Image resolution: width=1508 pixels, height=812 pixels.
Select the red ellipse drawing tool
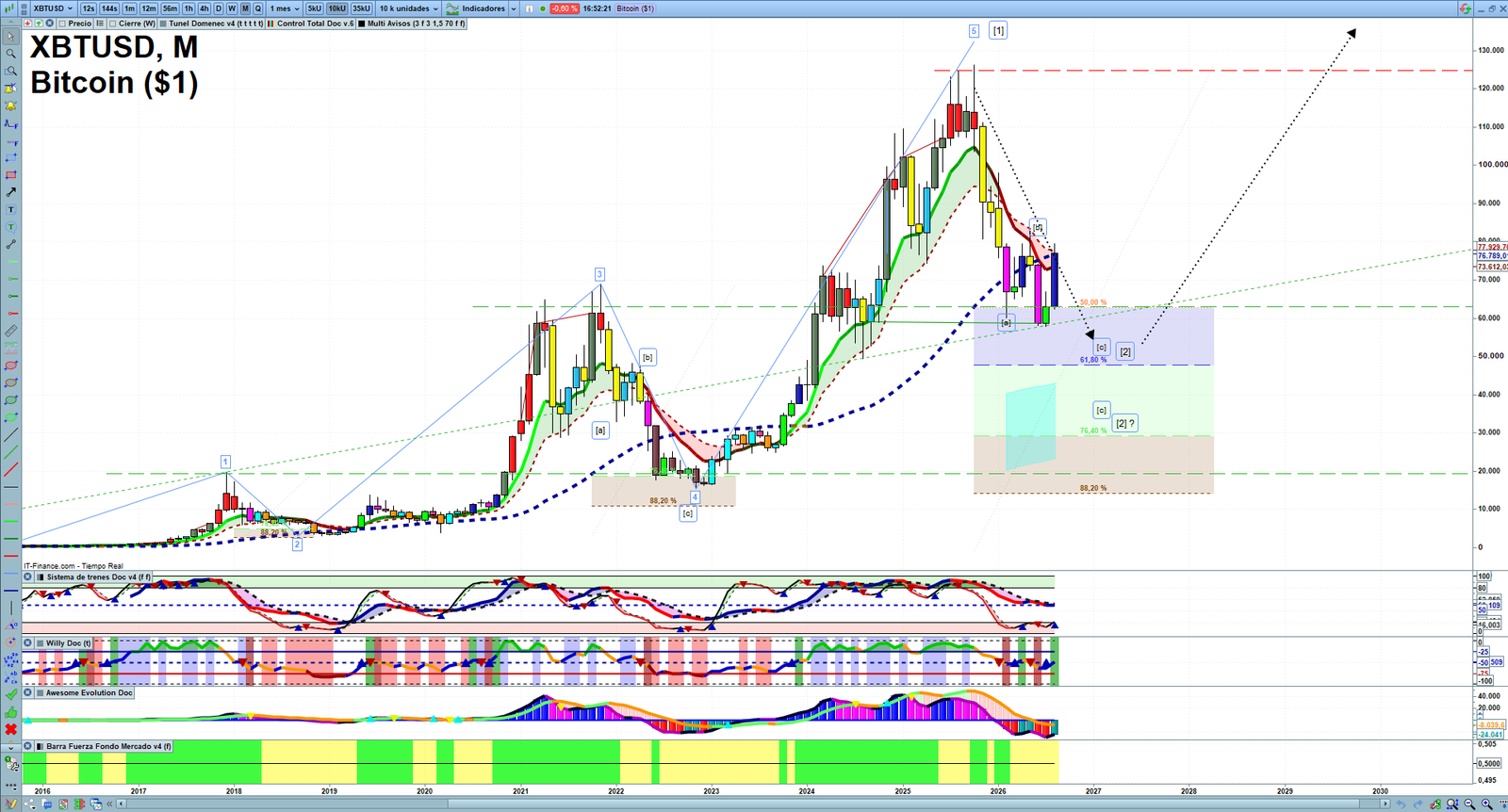[10, 365]
